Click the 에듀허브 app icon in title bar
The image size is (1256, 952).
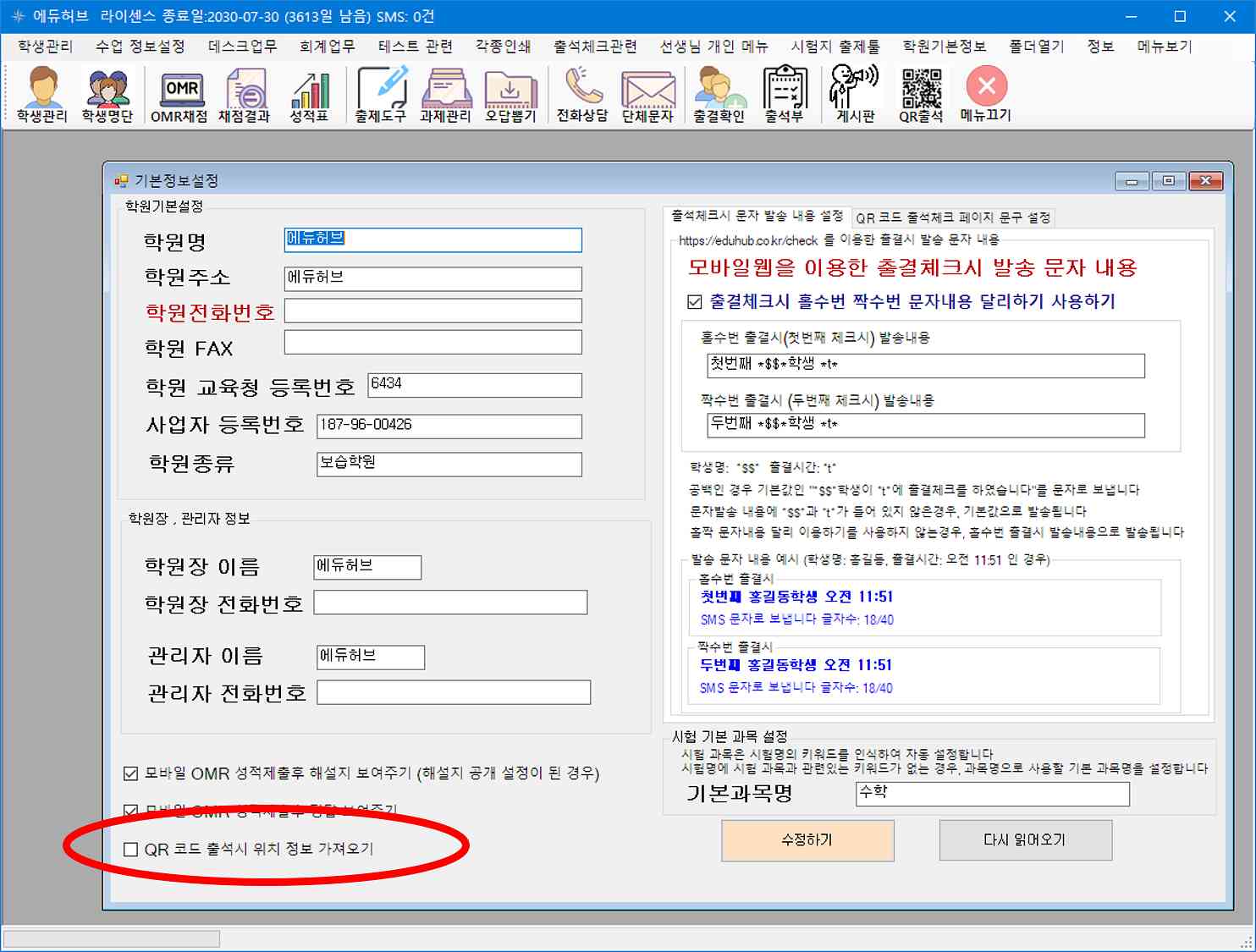pos(18,16)
